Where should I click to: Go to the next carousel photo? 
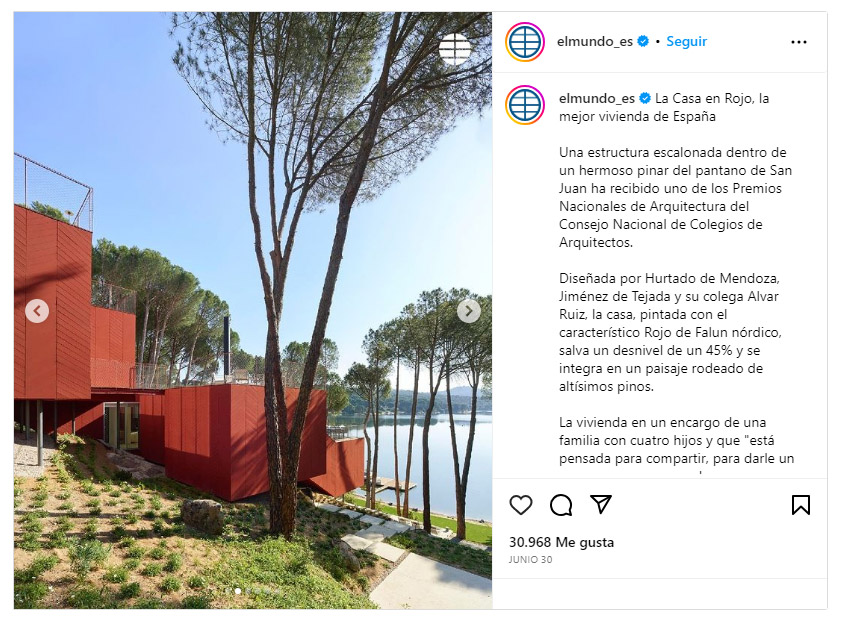469,311
